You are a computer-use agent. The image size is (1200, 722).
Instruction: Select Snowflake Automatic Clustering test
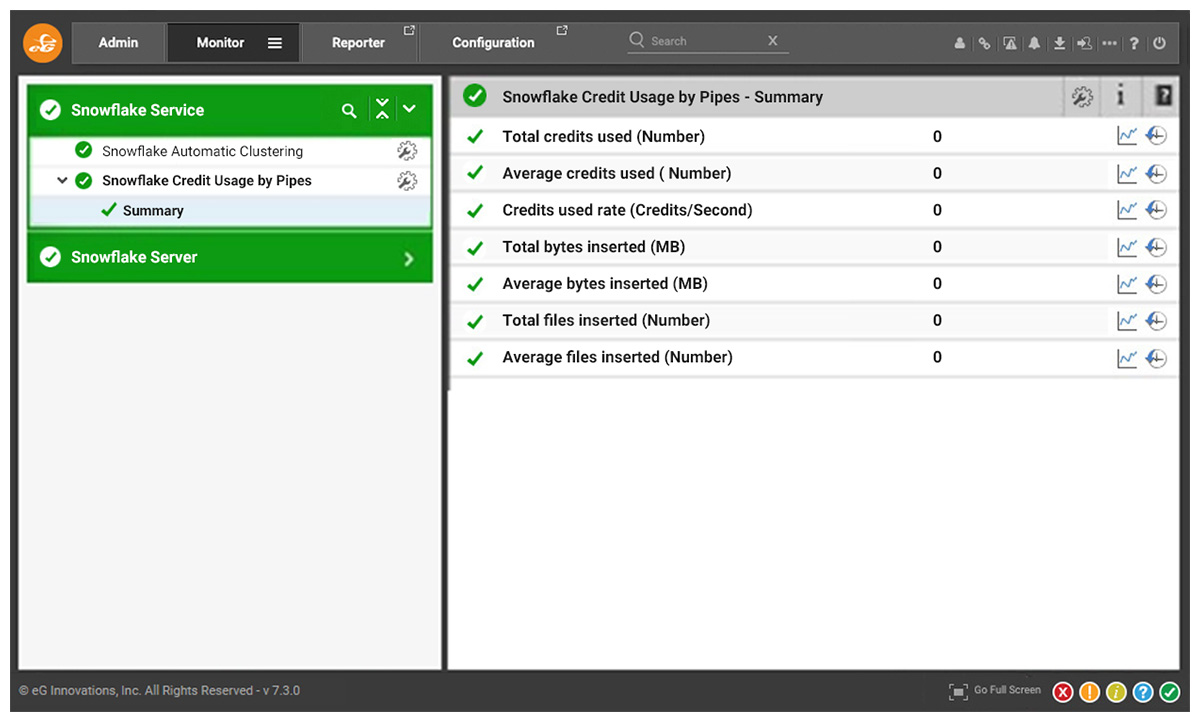pos(202,151)
